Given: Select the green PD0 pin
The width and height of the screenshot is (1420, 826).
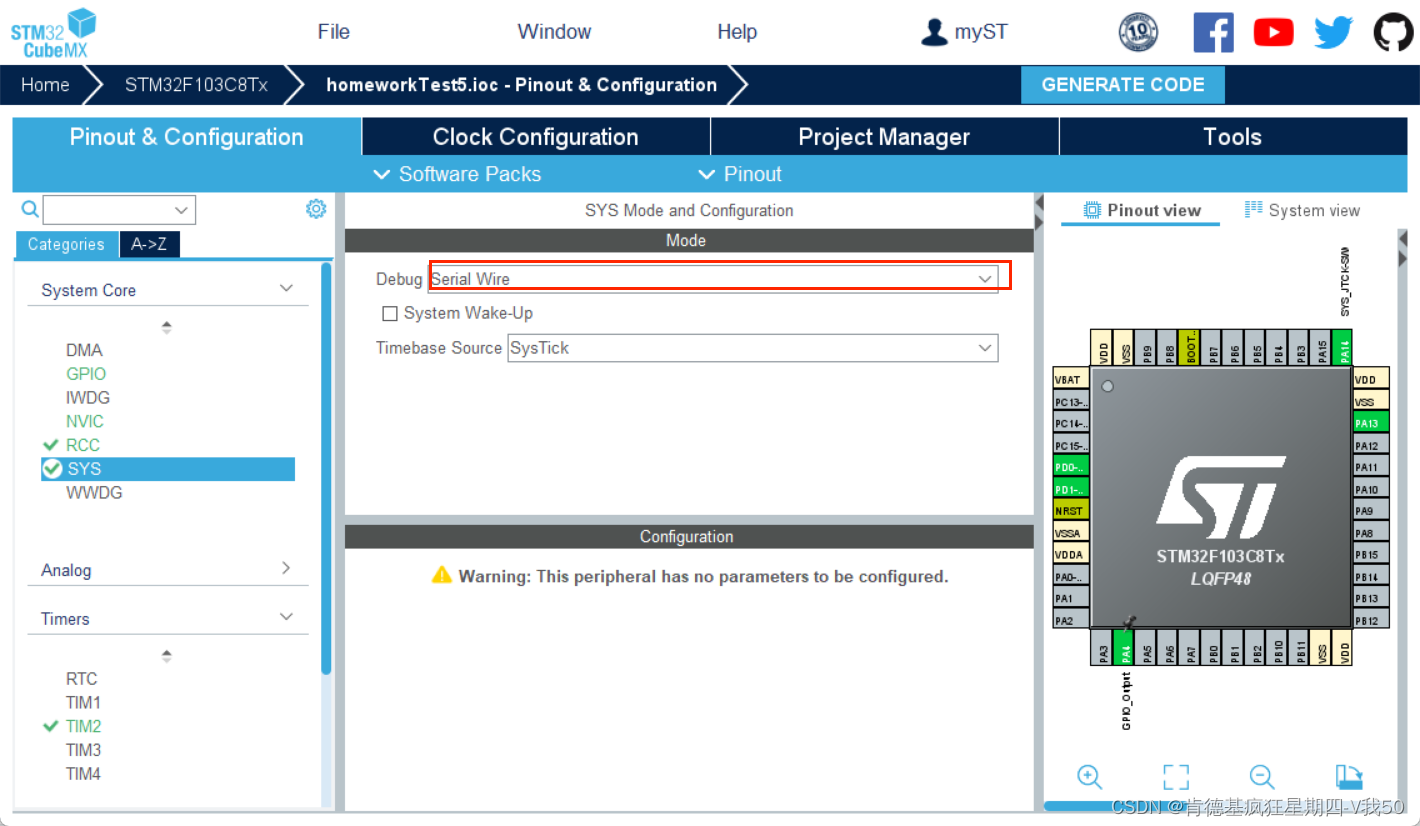Looking at the screenshot, I should coord(1070,467).
